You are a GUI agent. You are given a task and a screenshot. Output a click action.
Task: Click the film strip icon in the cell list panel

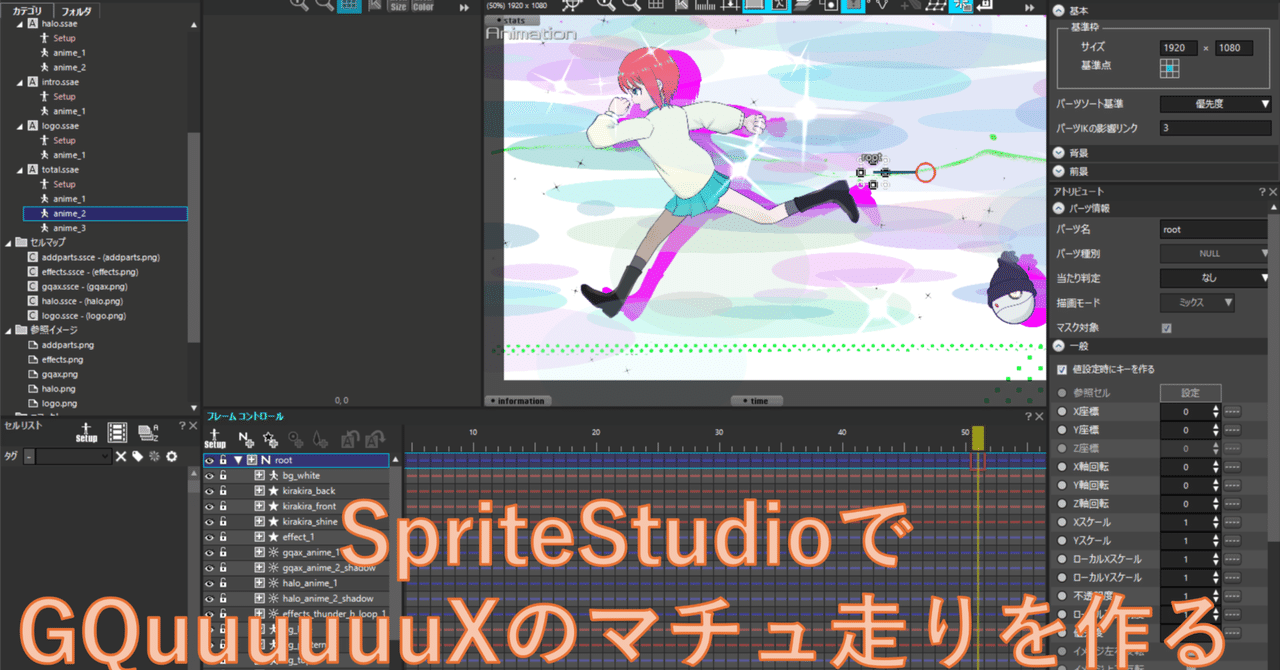pos(118,432)
